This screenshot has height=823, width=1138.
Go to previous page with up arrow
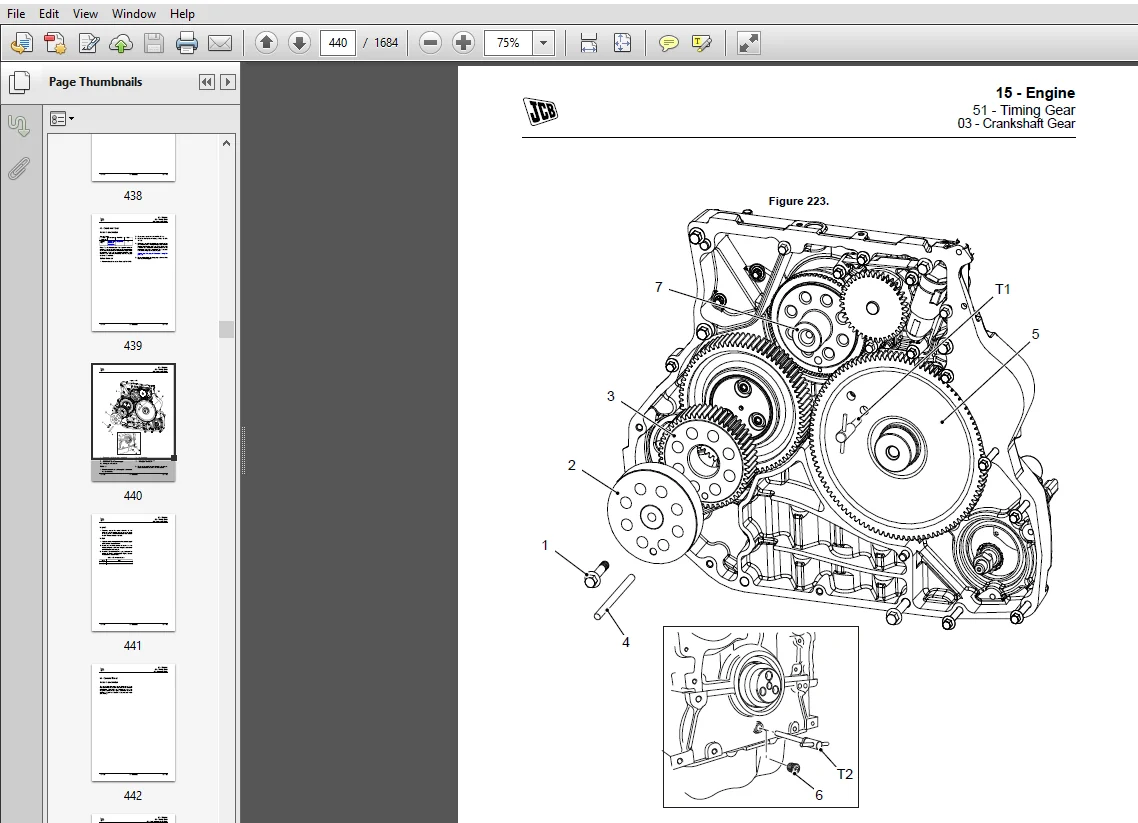(266, 43)
